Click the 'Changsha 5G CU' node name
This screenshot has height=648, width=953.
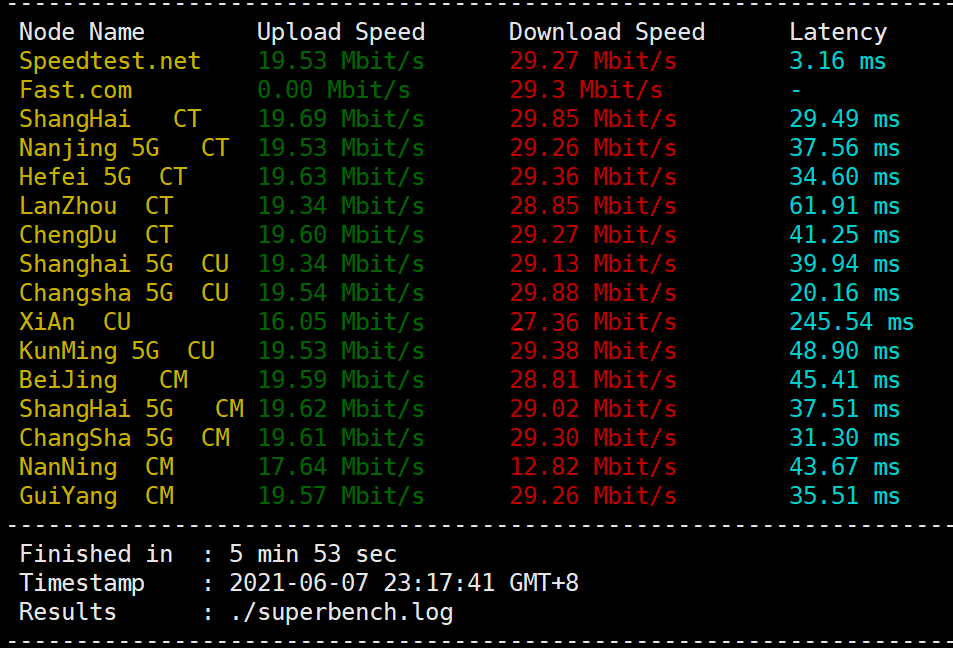(x=124, y=293)
